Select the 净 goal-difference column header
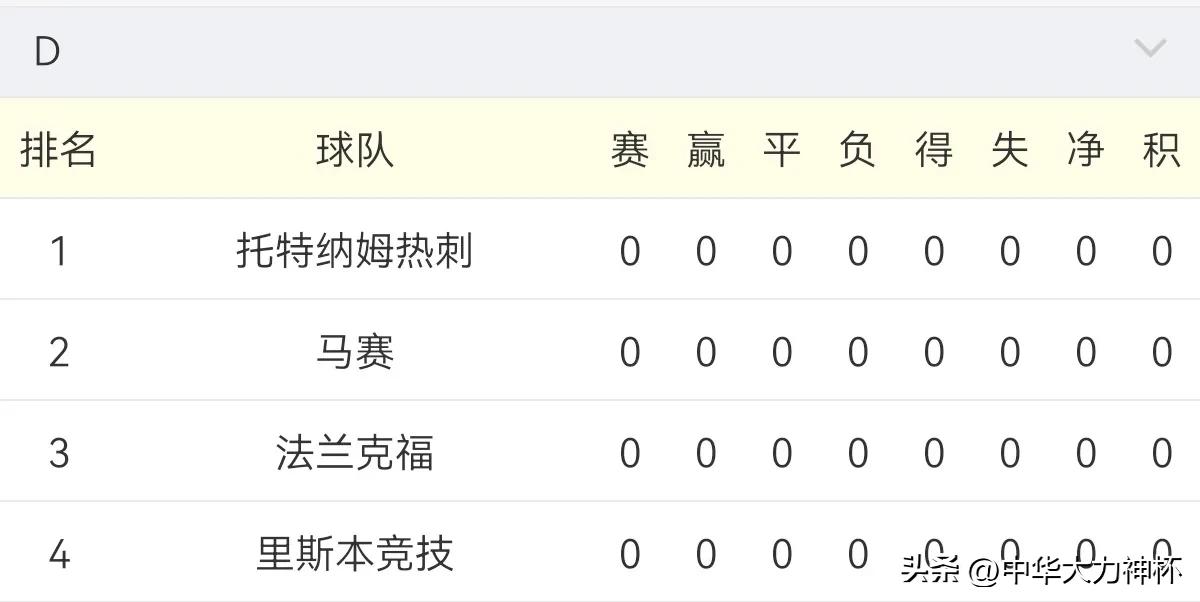Viewport: 1200px width, 602px height. click(x=1085, y=148)
